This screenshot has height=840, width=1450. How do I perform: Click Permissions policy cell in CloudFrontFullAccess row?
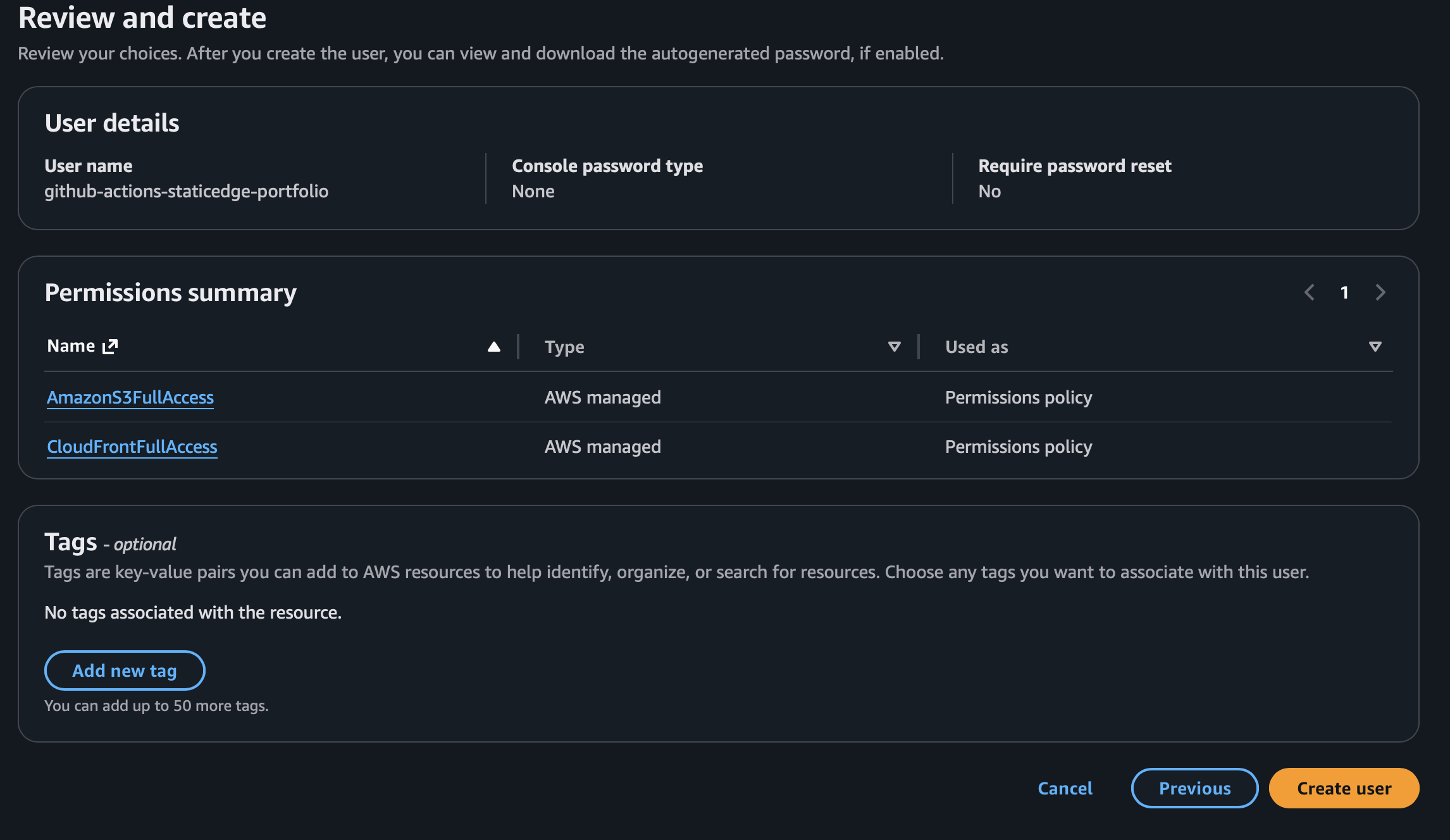1018,447
